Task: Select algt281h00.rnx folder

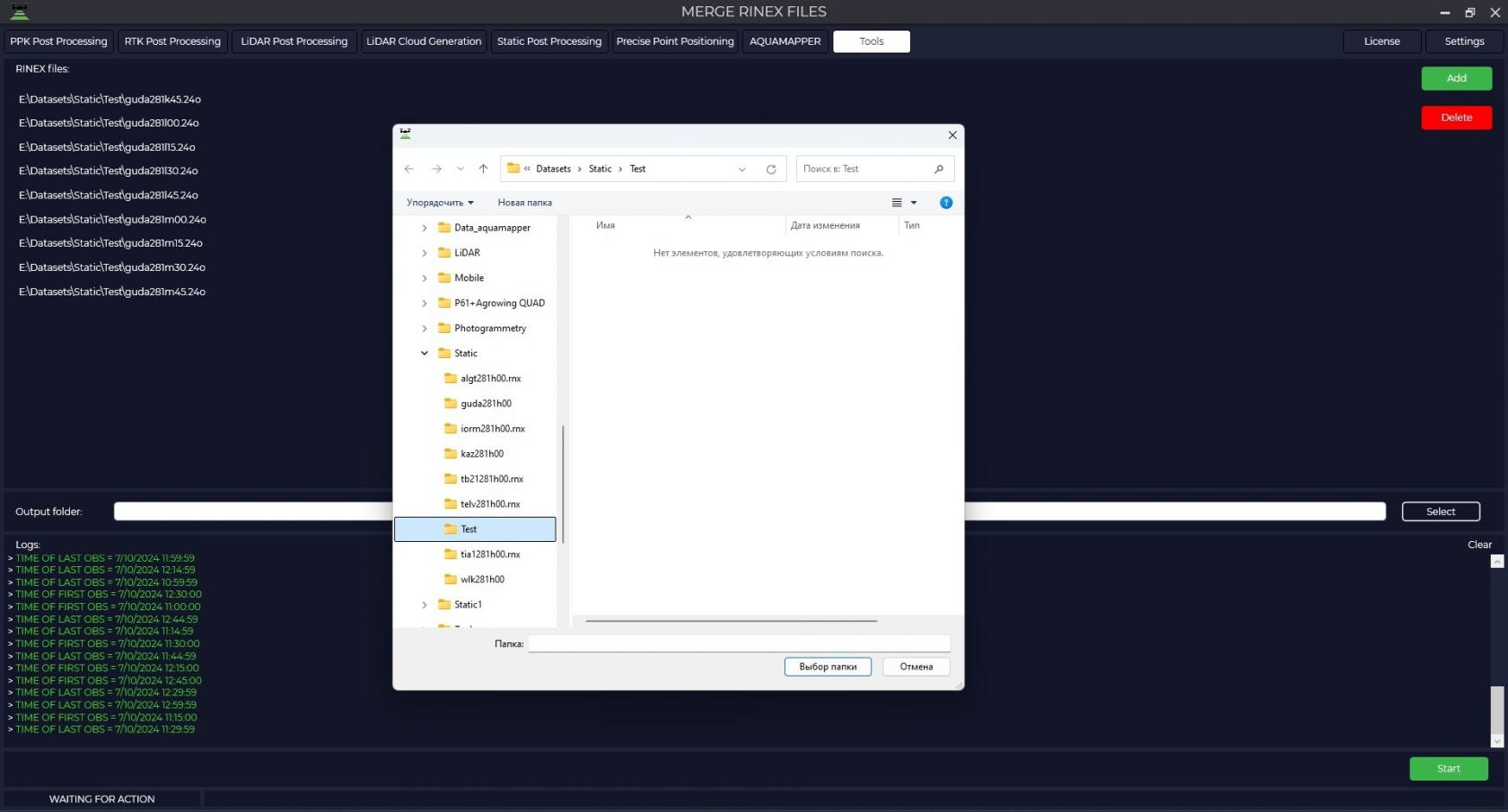Action: pyautogui.click(x=482, y=379)
